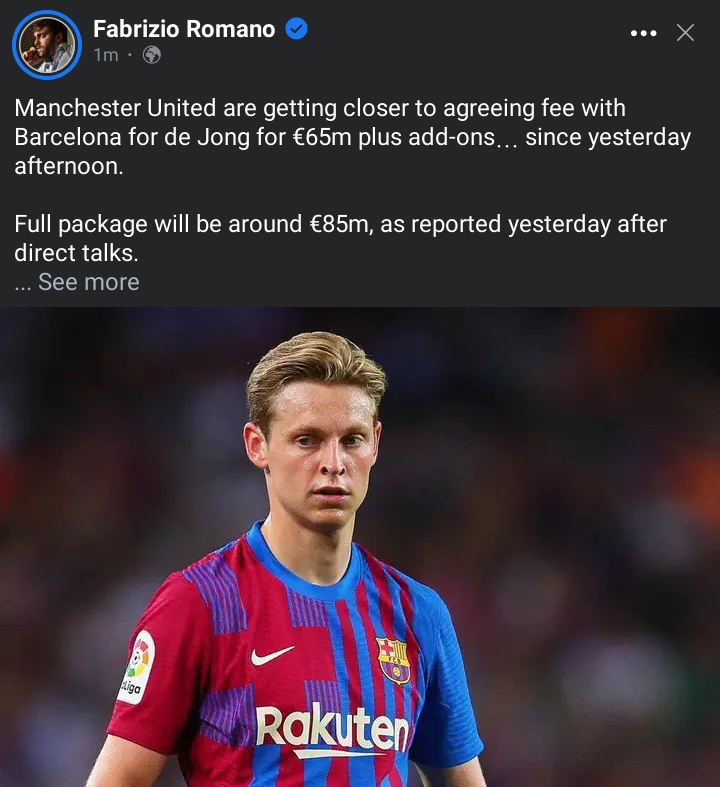Click the Full package €85m paragraph
Image resolution: width=720 pixels, height=787 pixels.
(x=340, y=238)
